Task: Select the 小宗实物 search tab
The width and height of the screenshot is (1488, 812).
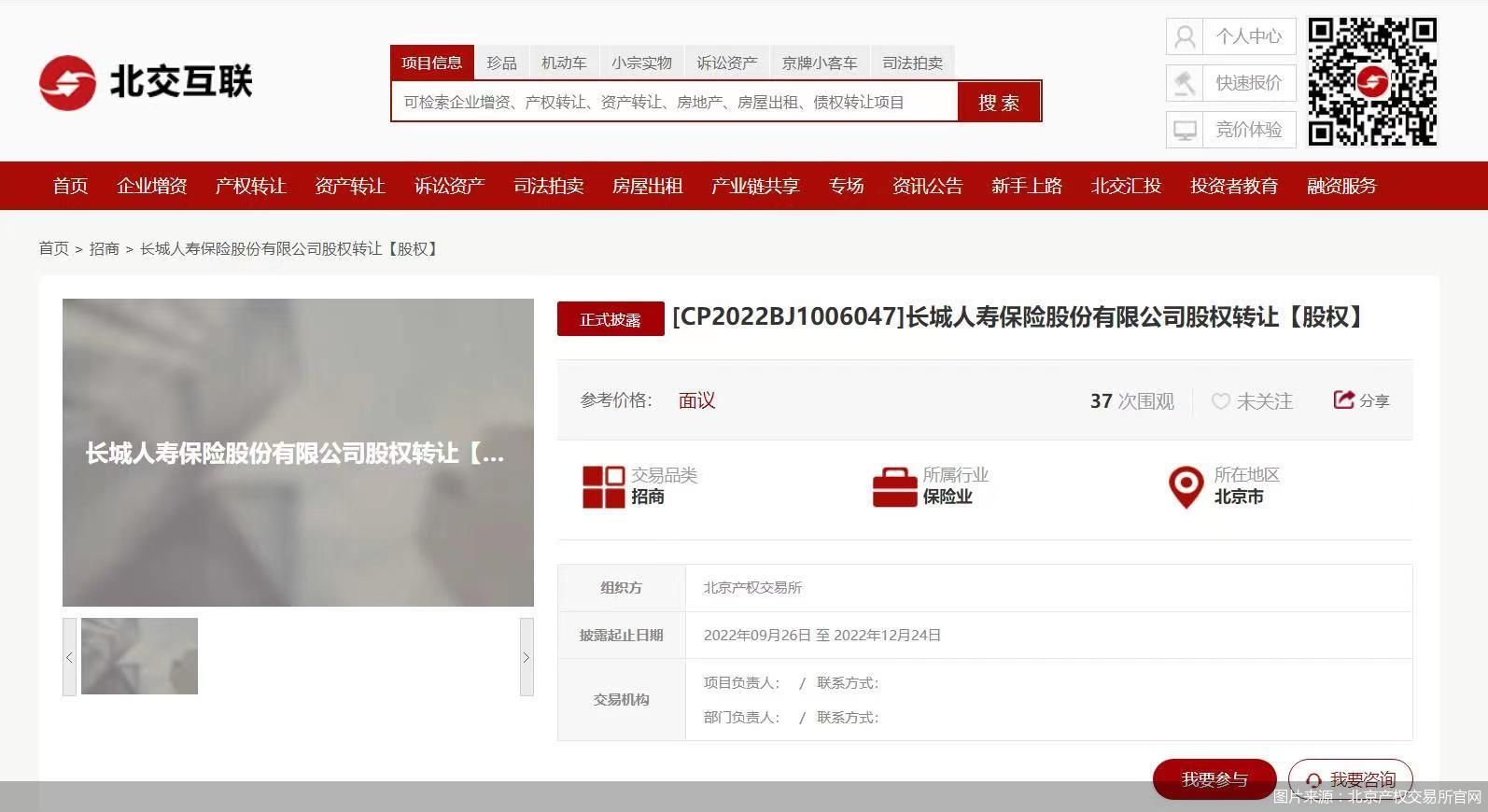Action: [641, 63]
